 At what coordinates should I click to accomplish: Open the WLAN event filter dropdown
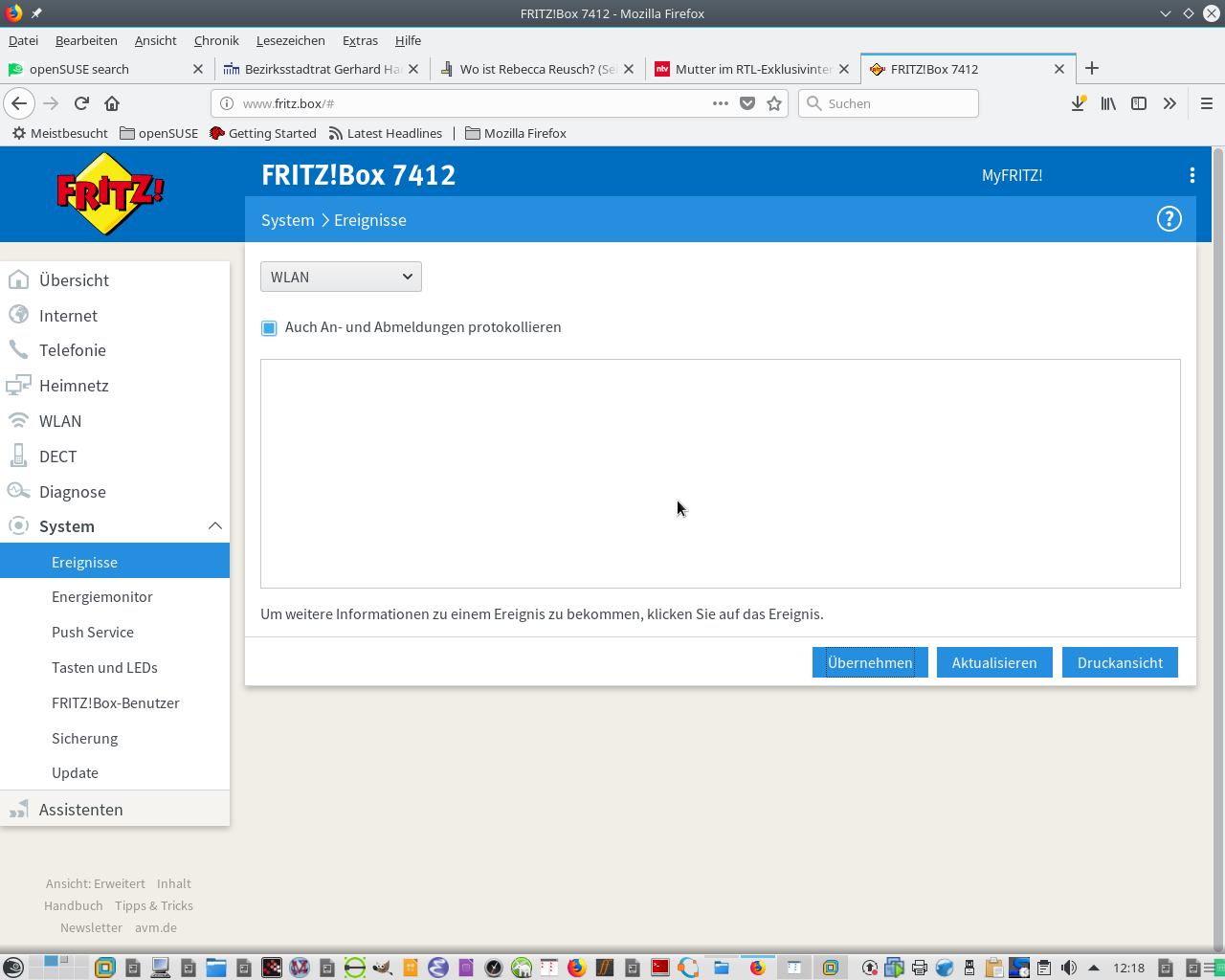(341, 277)
